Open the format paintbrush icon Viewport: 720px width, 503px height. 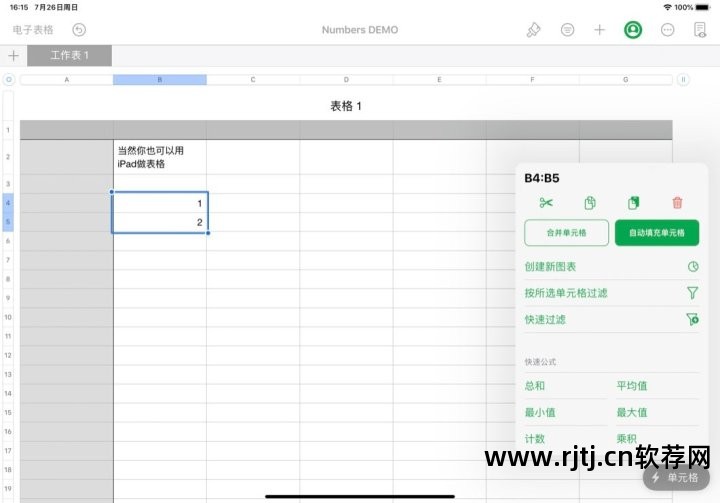[x=533, y=30]
